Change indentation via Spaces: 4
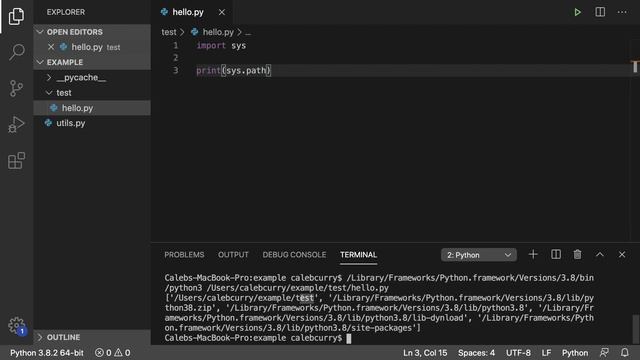This screenshot has height=360, width=640. [x=476, y=353]
